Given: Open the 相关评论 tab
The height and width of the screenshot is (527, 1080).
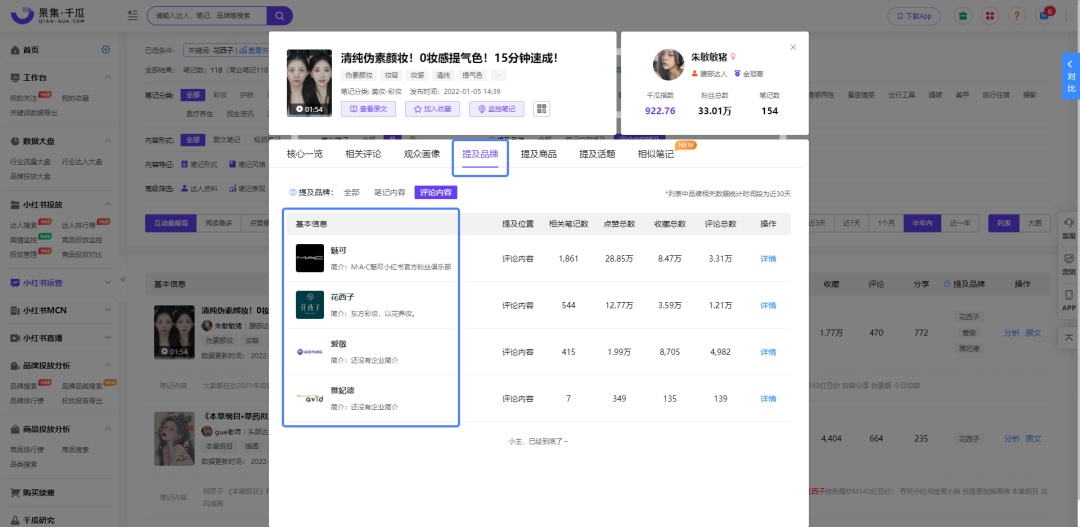Looking at the screenshot, I should pyautogui.click(x=363, y=154).
